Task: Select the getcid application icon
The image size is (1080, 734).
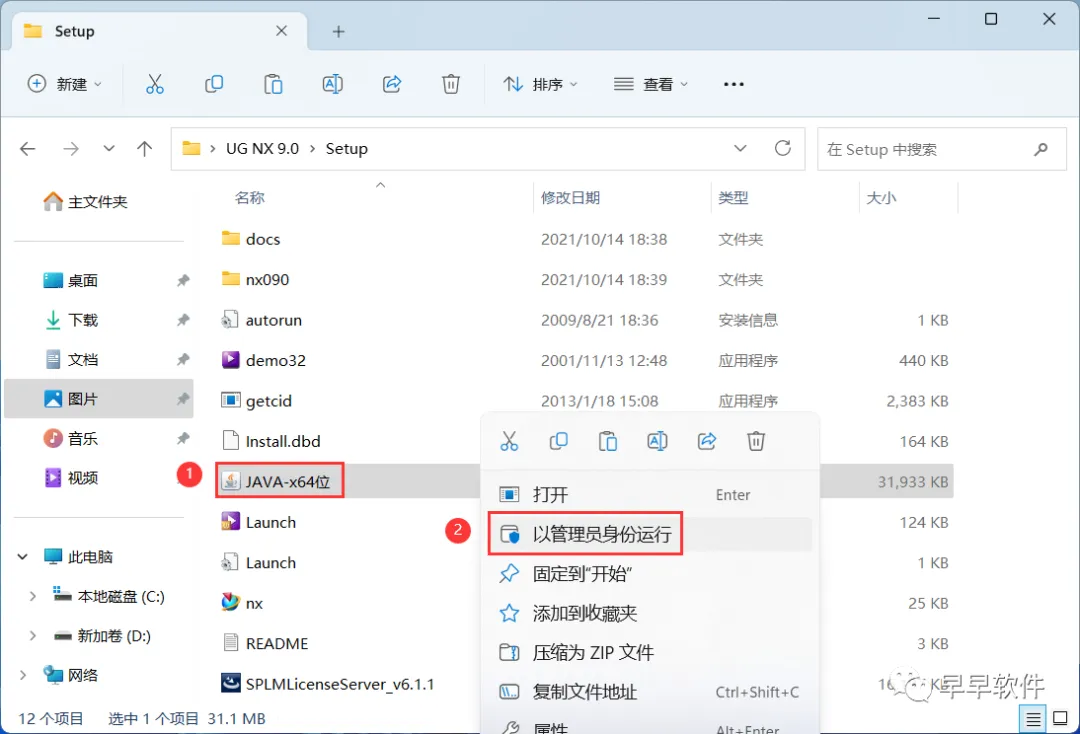Action: pos(230,400)
